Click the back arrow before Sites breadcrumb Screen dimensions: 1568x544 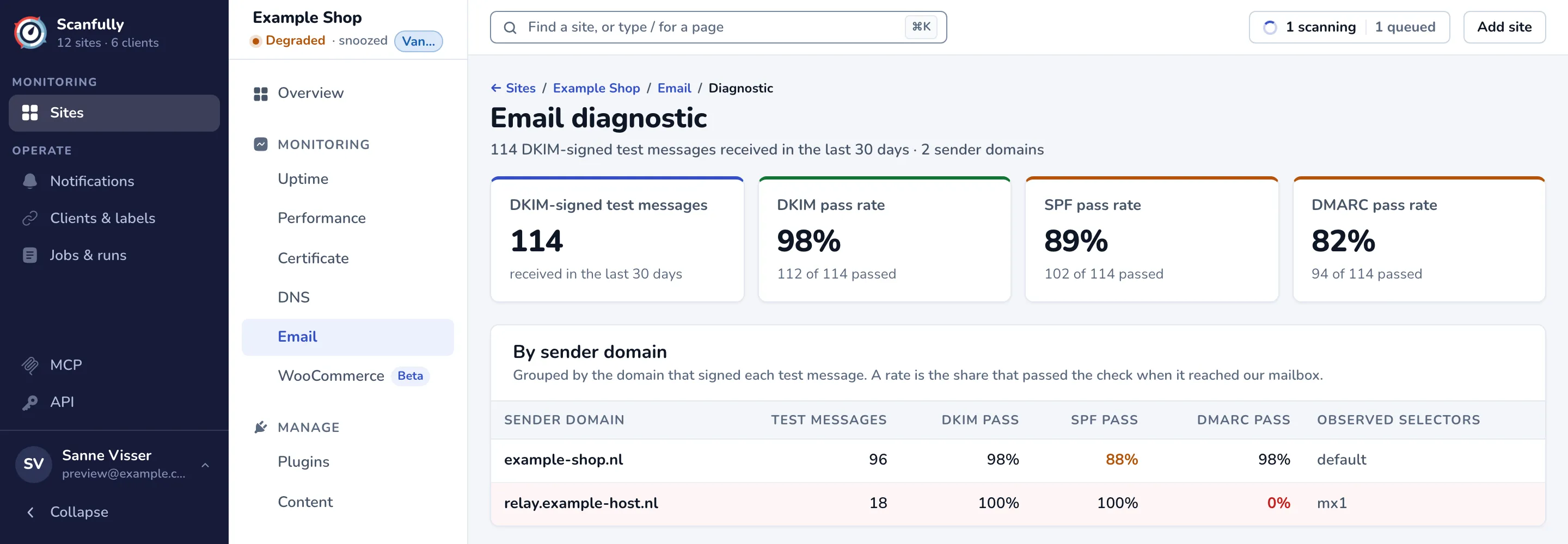pos(496,88)
